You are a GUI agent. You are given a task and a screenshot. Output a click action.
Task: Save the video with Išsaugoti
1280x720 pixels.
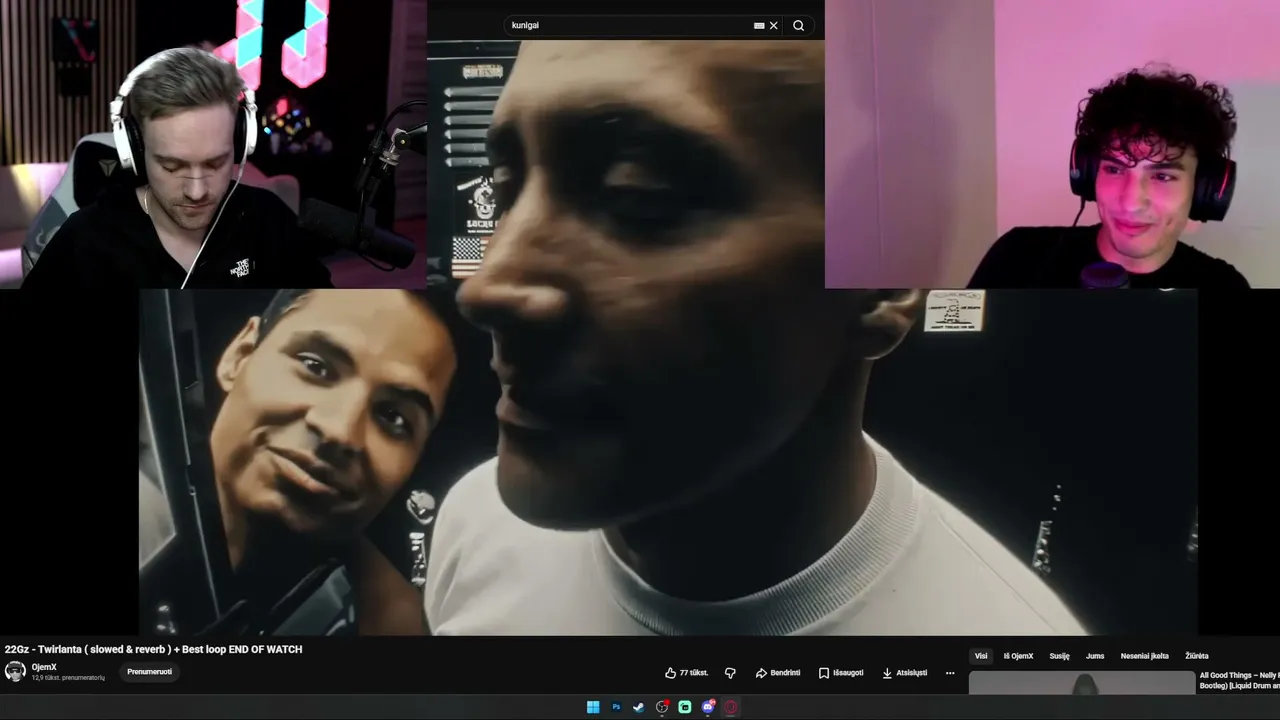pos(840,673)
